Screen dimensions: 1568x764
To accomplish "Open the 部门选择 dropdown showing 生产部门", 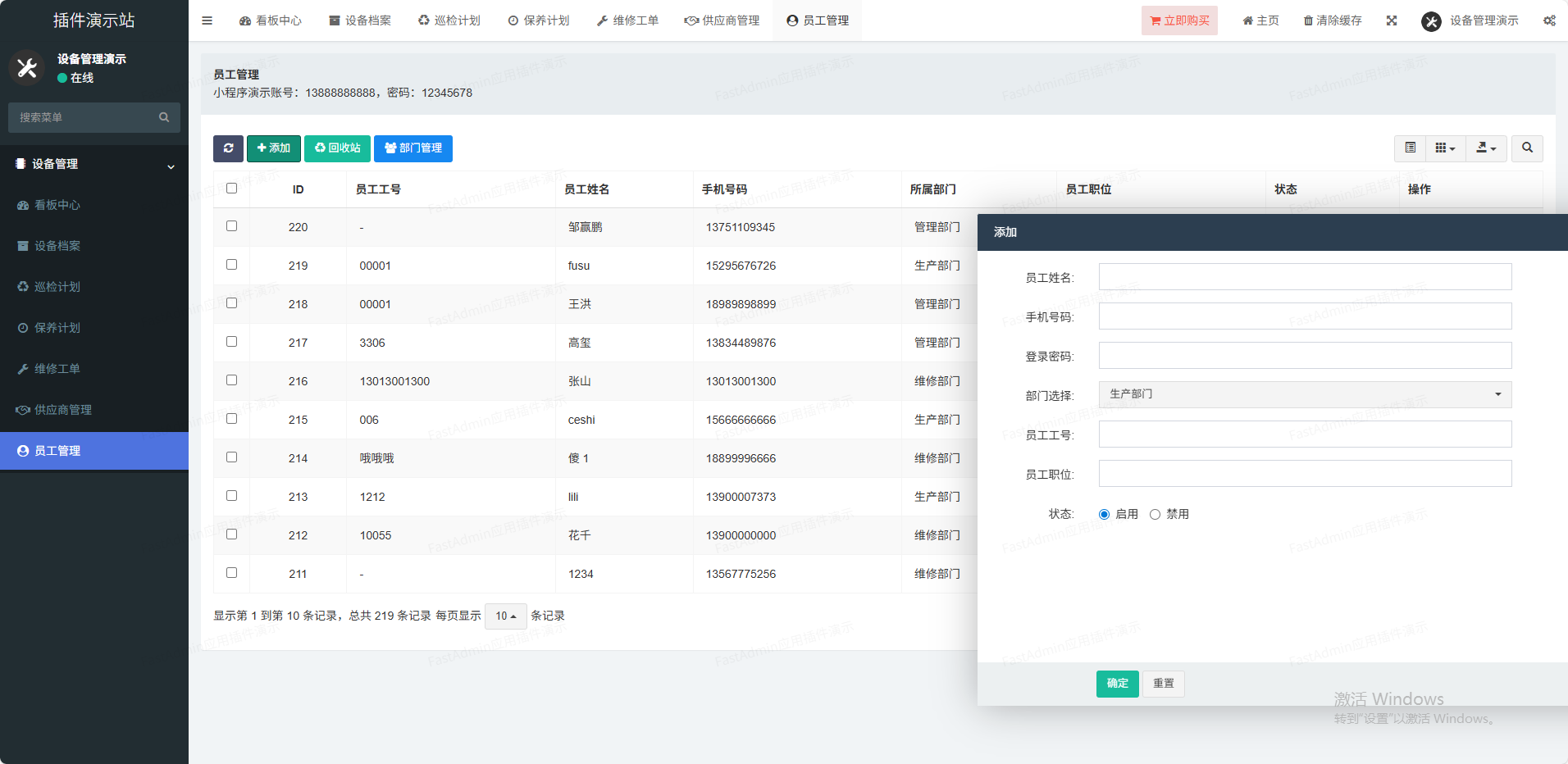I will (x=1304, y=394).
